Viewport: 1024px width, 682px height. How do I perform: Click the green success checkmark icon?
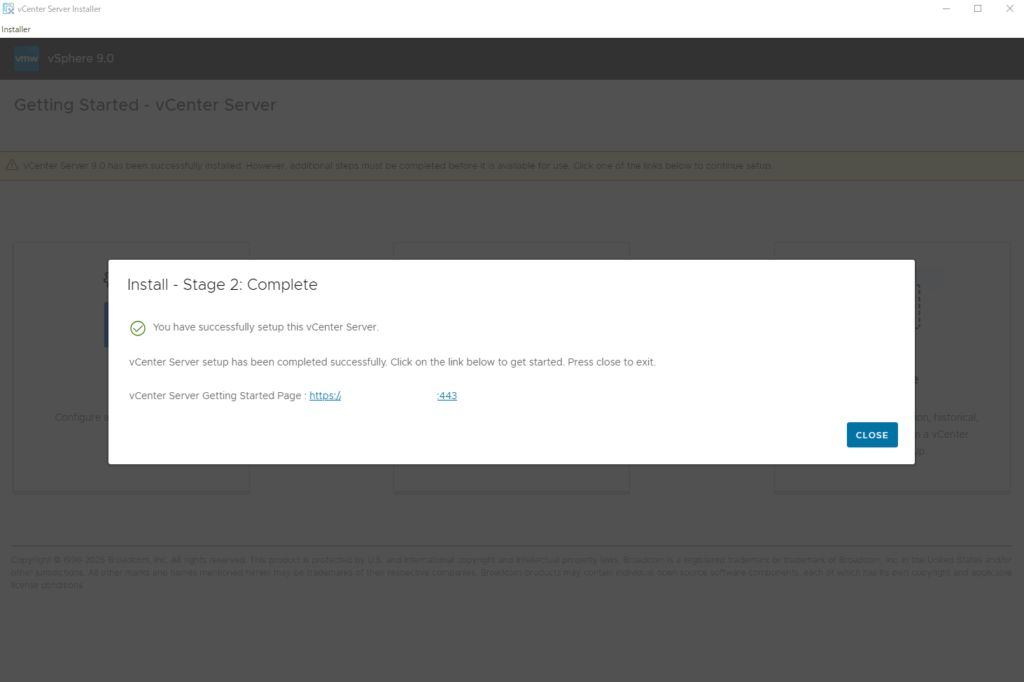138,328
